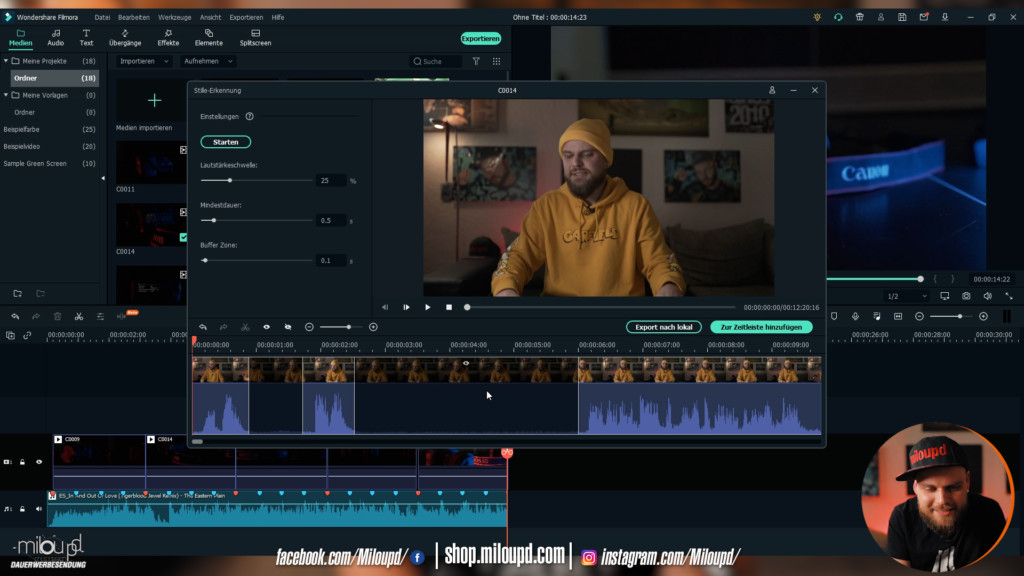Image resolution: width=1024 pixels, height=576 pixels.
Task: Click the save project floppy icon
Action: [x=902, y=18]
